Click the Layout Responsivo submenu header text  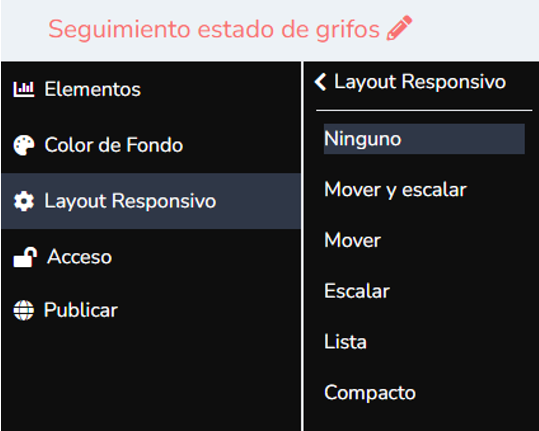[x=420, y=82]
